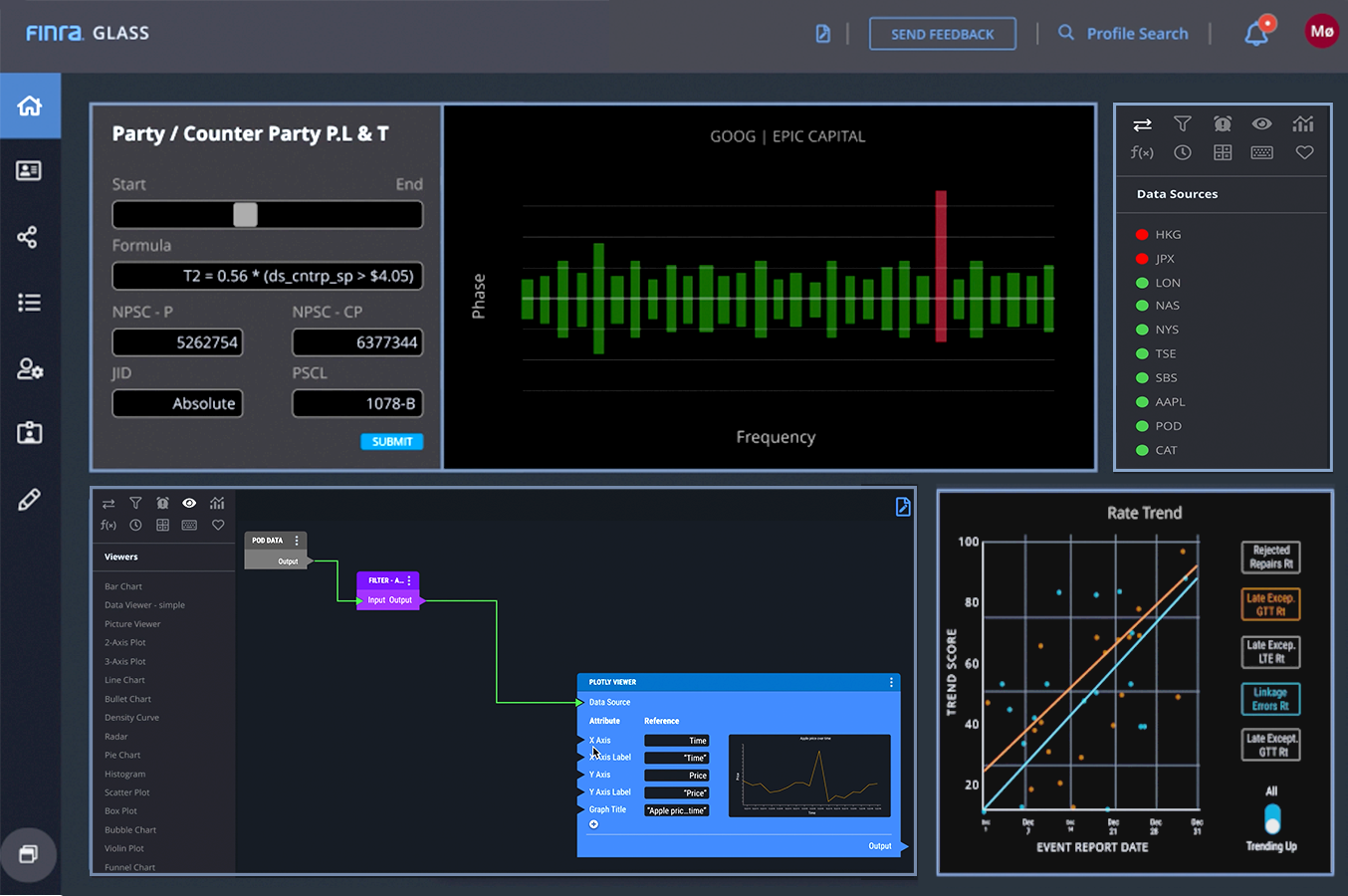Click the Start/End range slider handle
1348x896 pixels.
[245, 215]
